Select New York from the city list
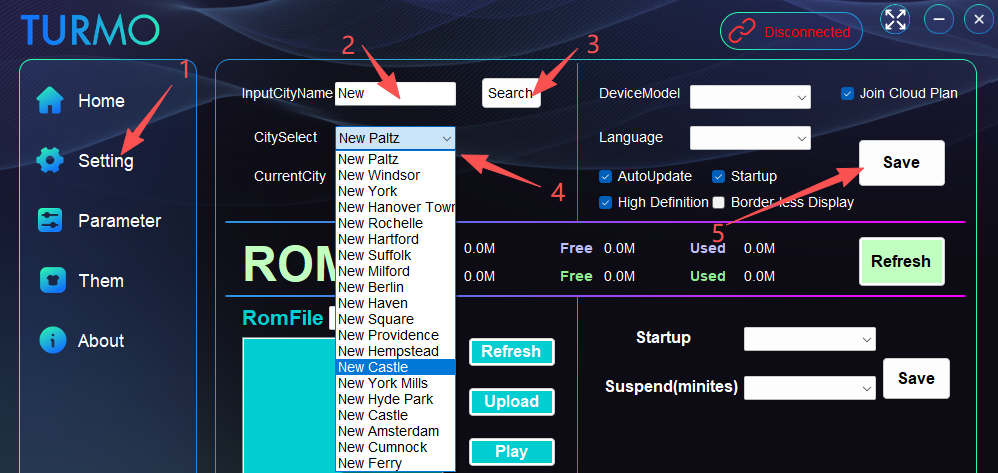The width and height of the screenshot is (998, 473). coord(368,191)
